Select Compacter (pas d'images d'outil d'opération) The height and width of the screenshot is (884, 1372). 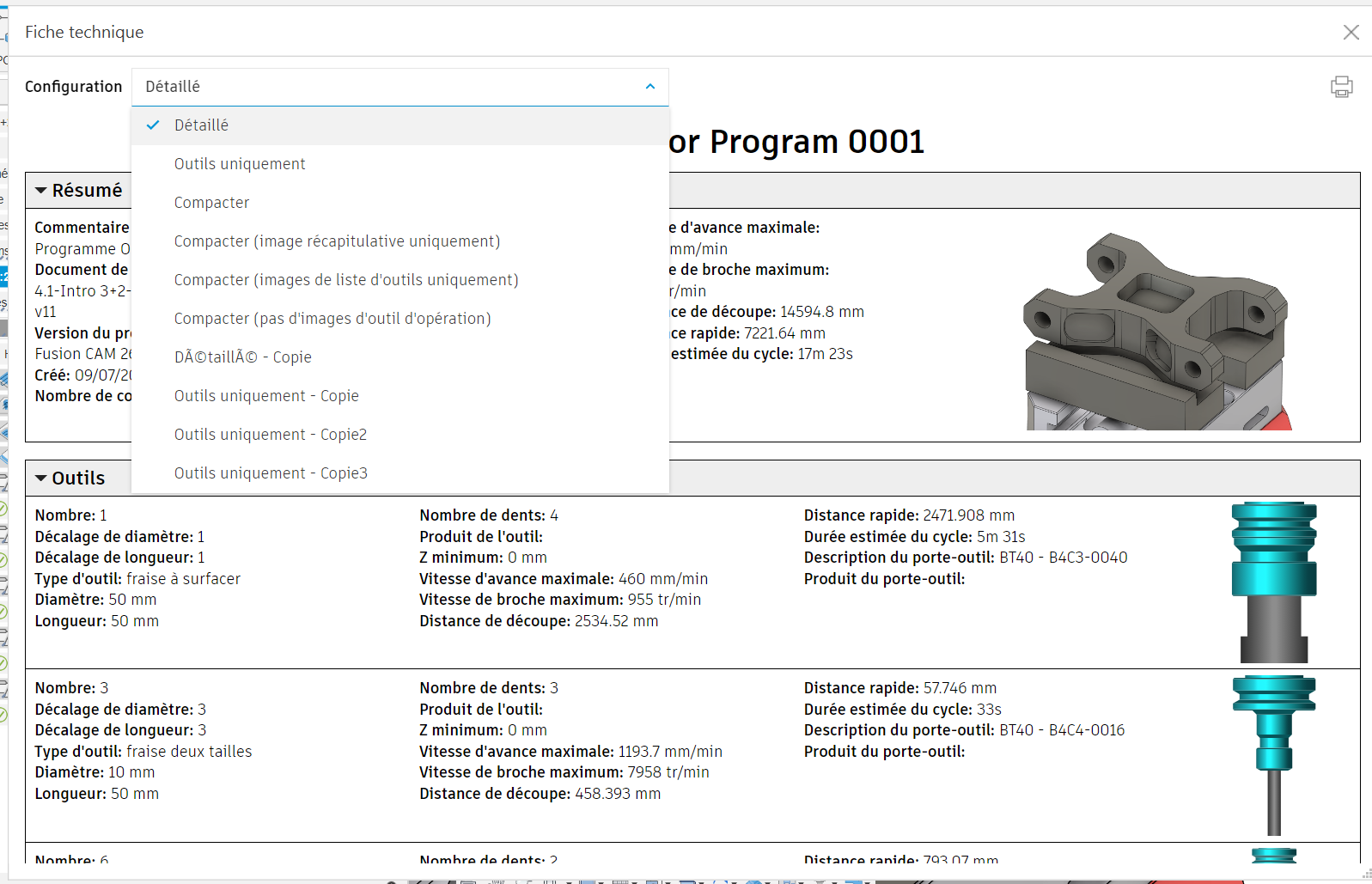tap(332, 319)
